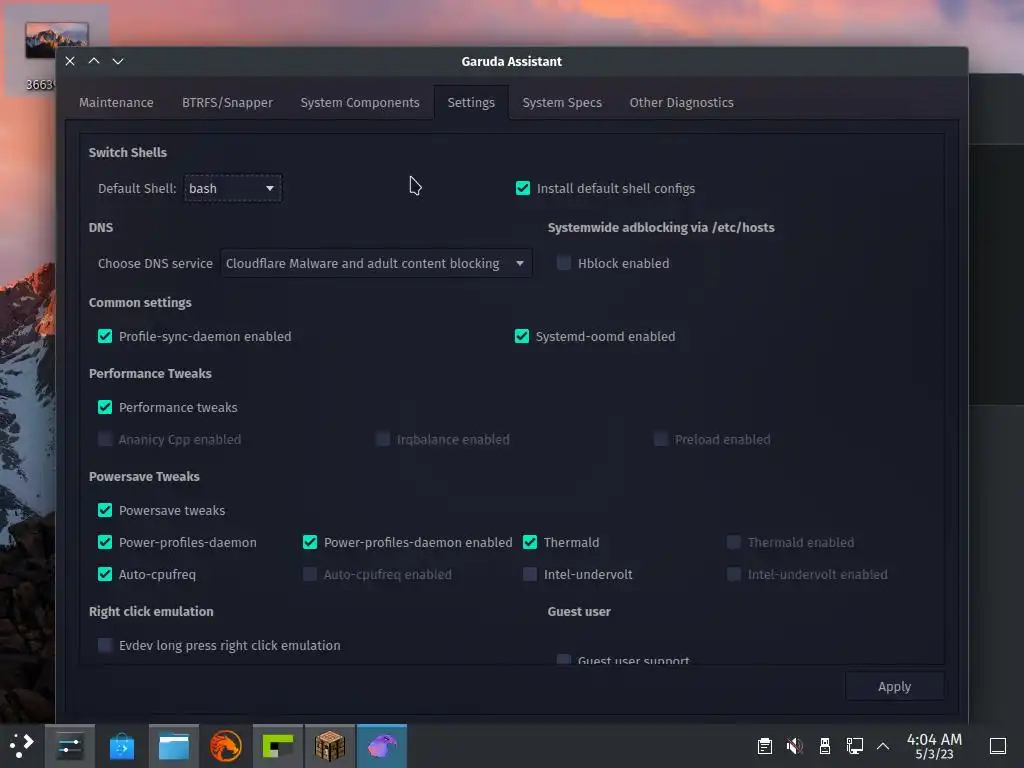Open the crate-box app taskbar icon

[x=330, y=745]
